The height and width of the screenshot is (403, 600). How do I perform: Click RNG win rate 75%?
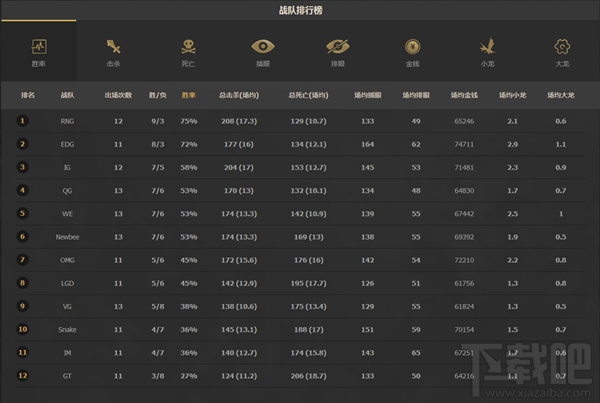click(189, 121)
